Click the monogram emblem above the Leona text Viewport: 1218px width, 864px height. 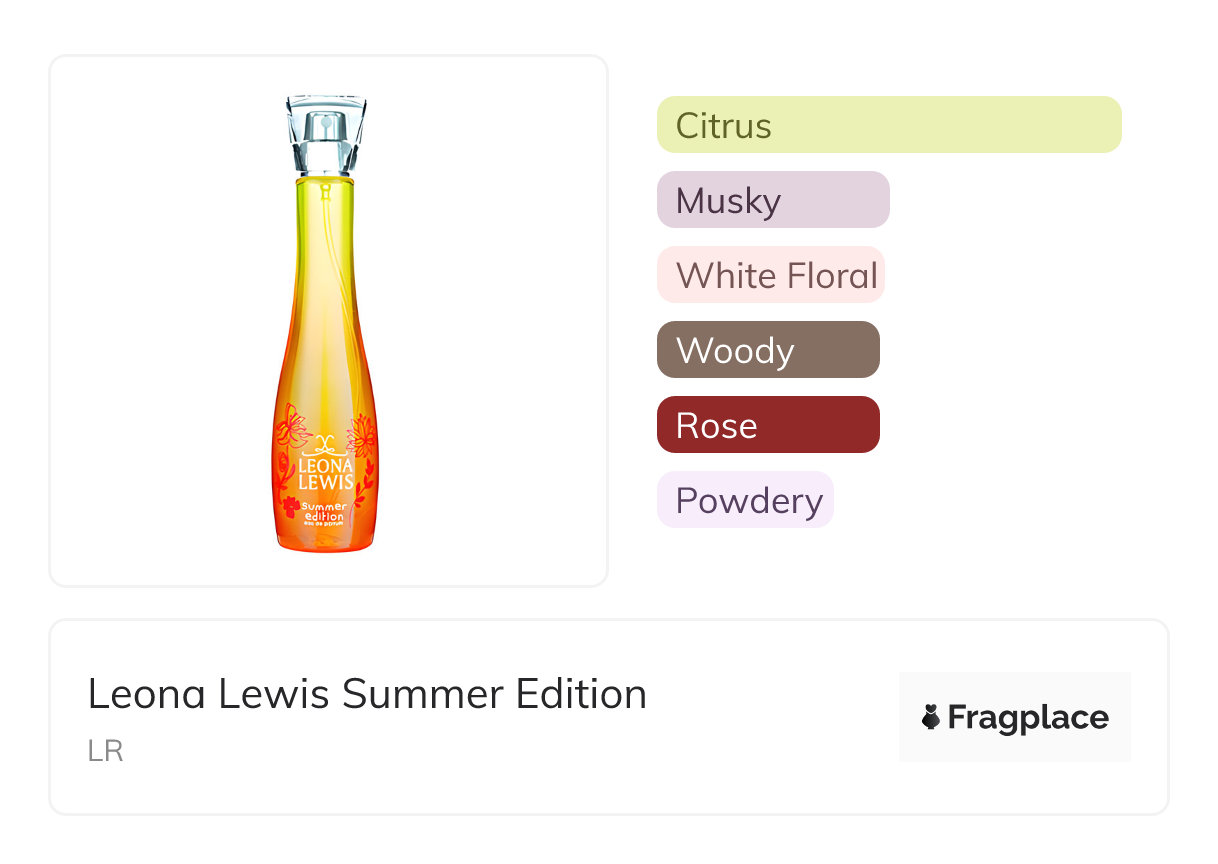point(324,443)
